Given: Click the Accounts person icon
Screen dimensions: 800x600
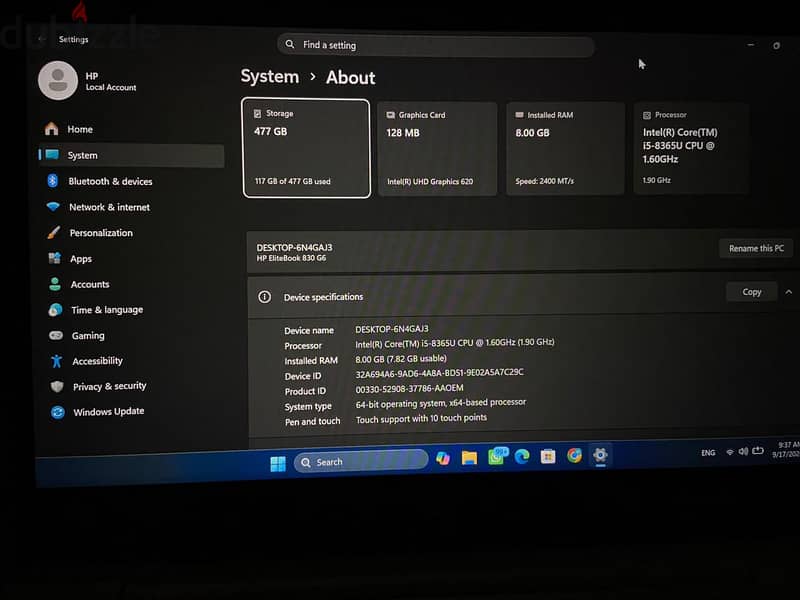Looking at the screenshot, I should tap(55, 284).
